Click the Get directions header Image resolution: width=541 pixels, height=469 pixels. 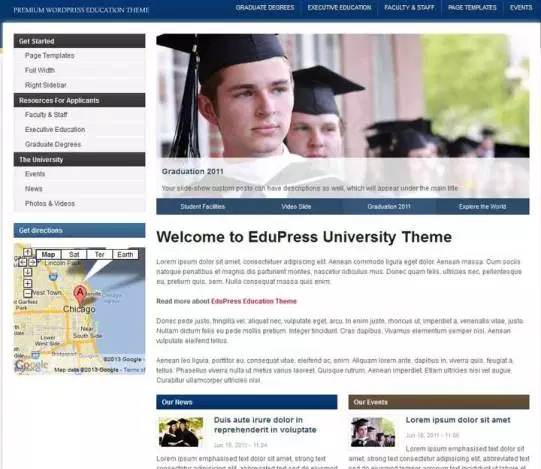pyautogui.click(x=79, y=231)
